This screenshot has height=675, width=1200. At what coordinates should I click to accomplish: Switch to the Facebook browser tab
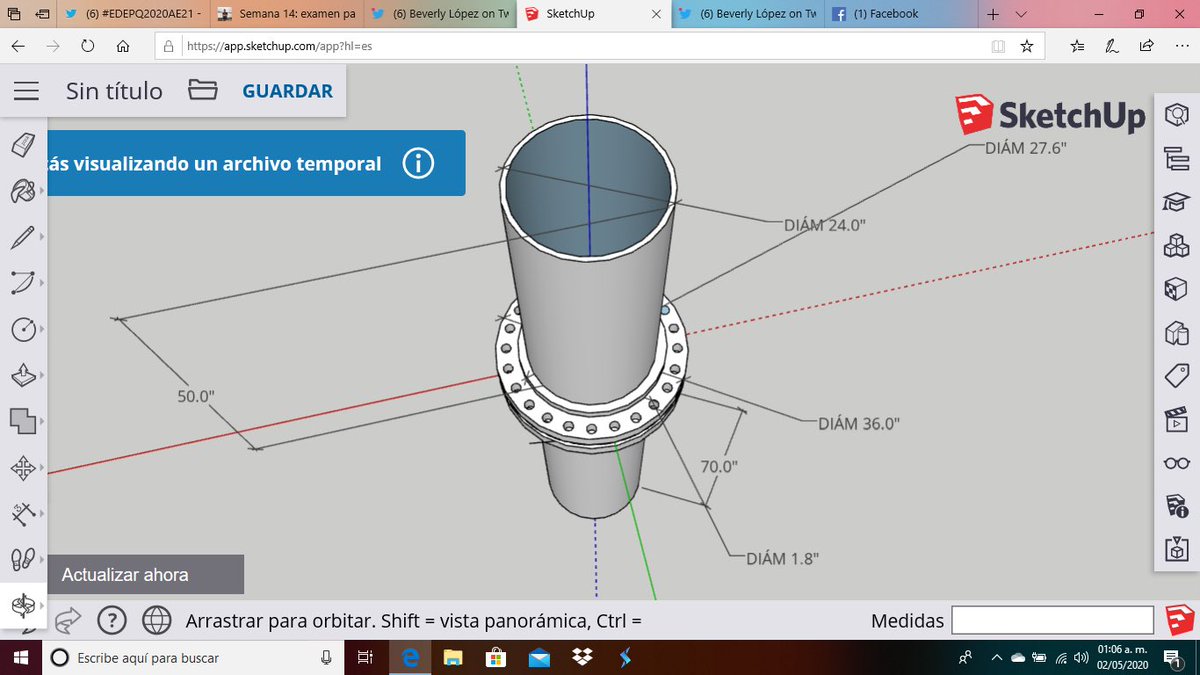(899, 14)
